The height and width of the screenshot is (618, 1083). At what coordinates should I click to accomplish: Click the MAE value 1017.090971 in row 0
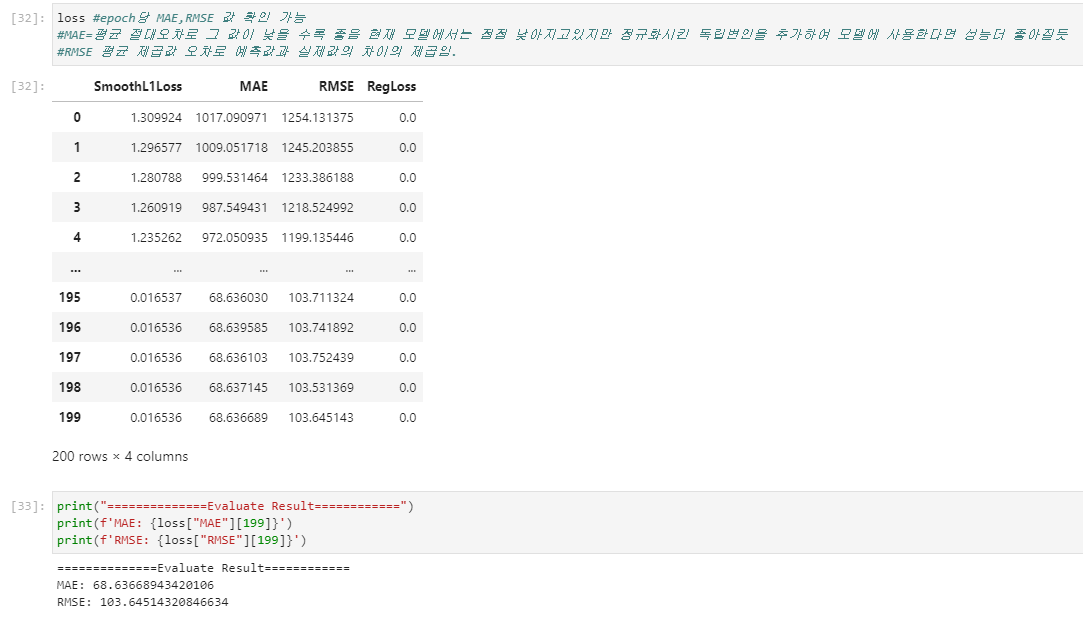pos(229,117)
